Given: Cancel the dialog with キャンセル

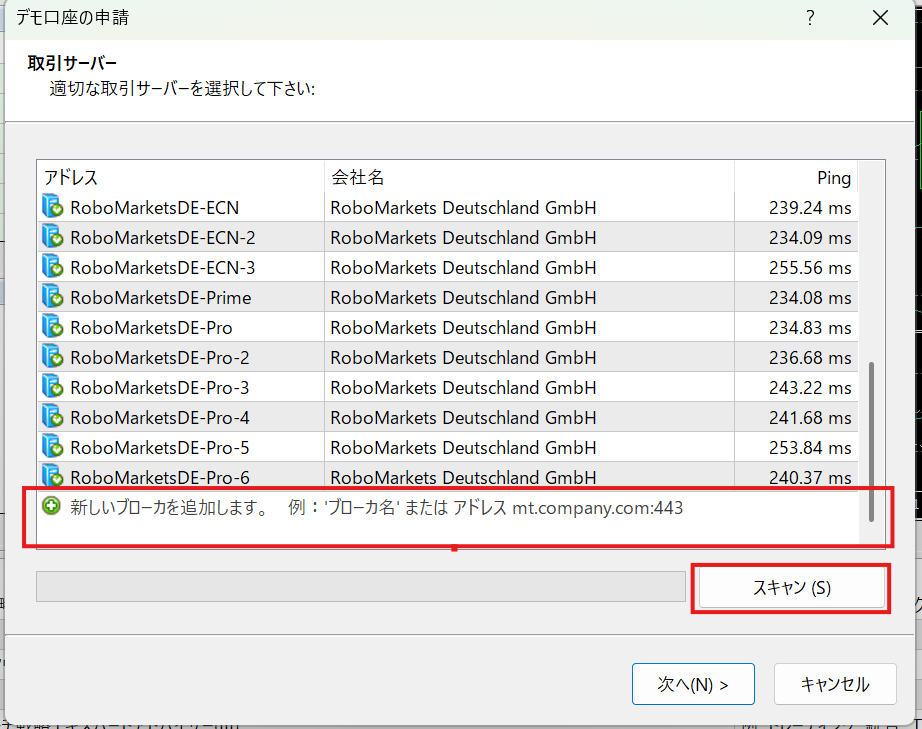Looking at the screenshot, I should point(834,684).
